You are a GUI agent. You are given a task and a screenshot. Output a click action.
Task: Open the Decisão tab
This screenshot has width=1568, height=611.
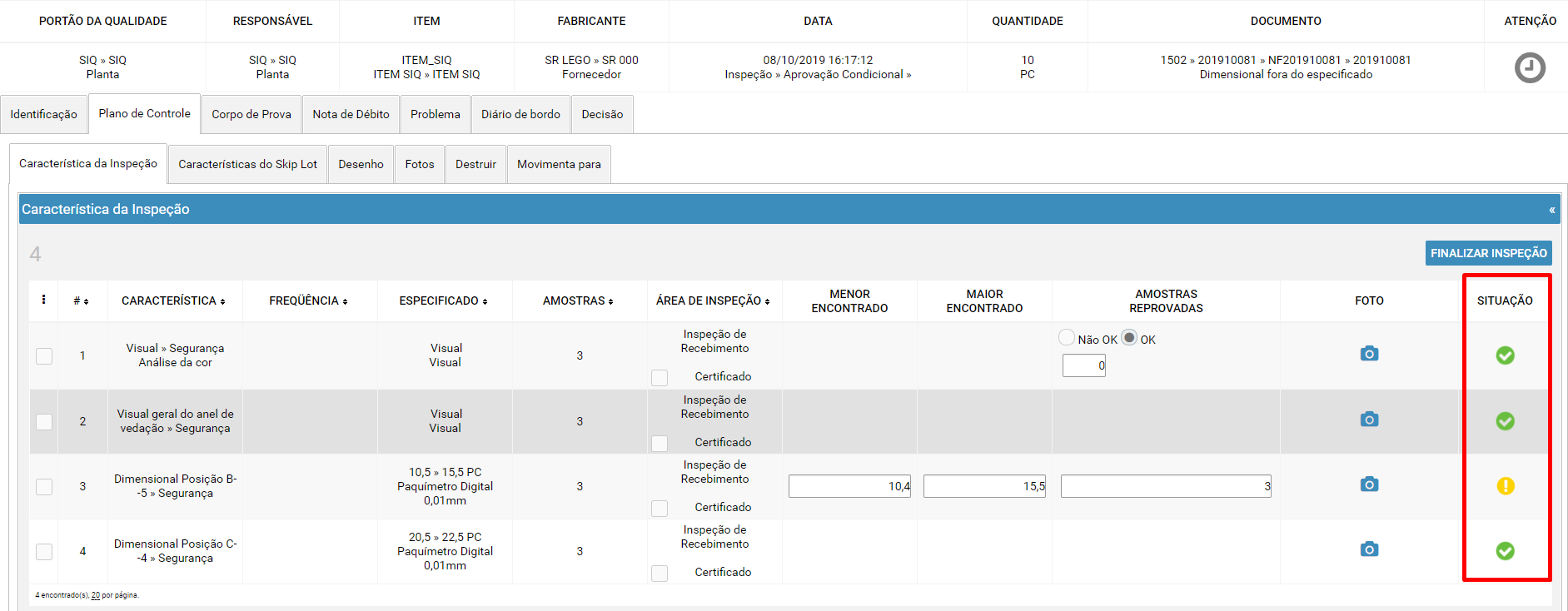coord(602,114)
